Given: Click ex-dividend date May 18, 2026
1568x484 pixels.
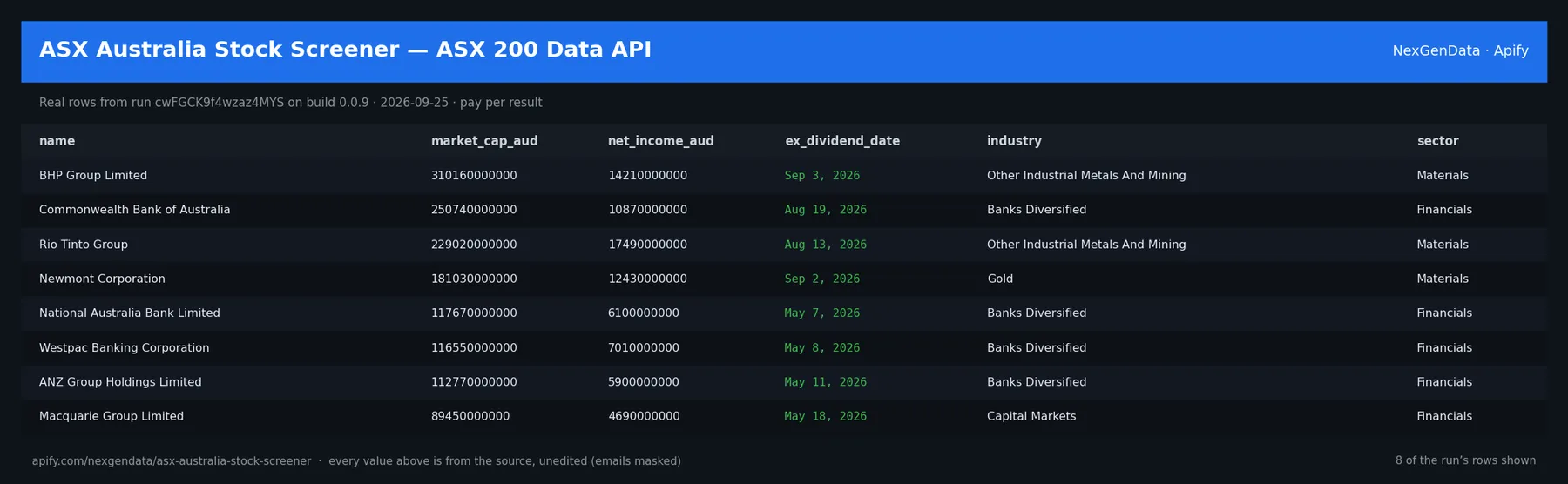Looking at the screenshot, I should coord(826,416).
